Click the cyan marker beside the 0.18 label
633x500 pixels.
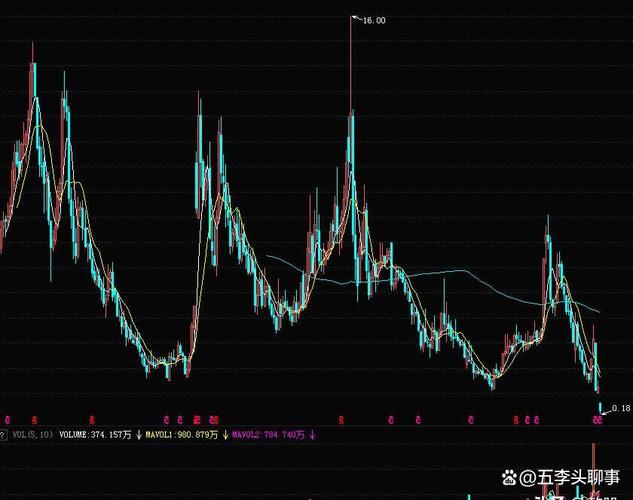[x=601, y=406]
